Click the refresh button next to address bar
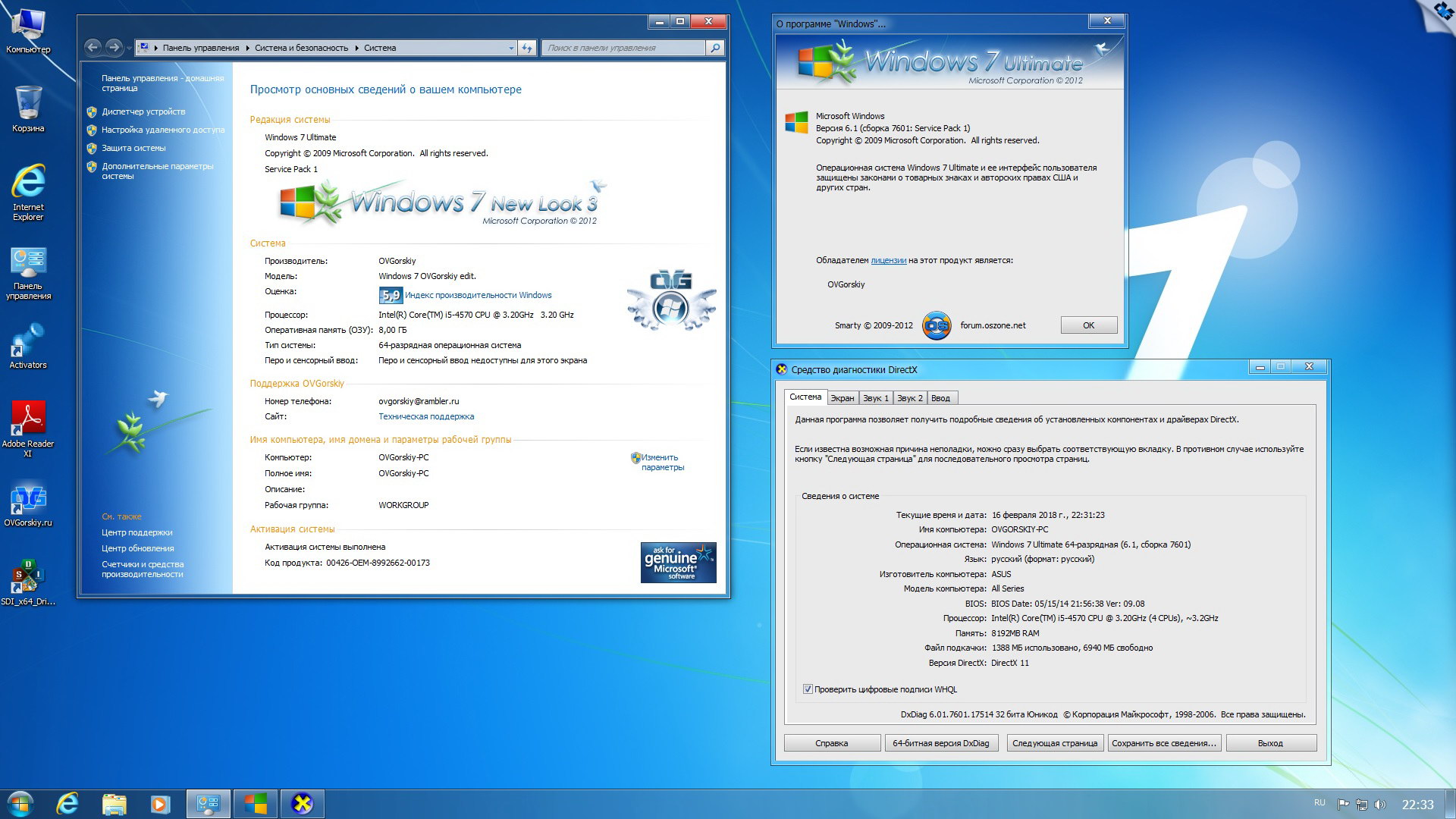 click(x=527, y=48)
